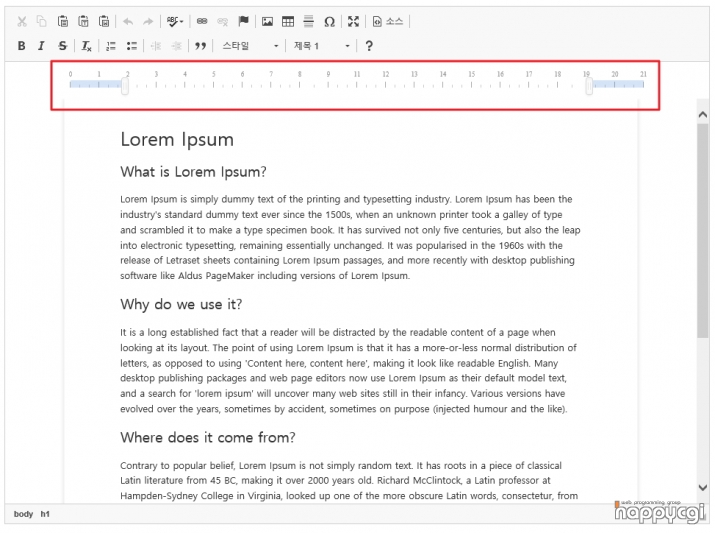Select Paste from Word icon
Image resolution: width=715 pixels, height=533 pixels.
click(104, 21)
